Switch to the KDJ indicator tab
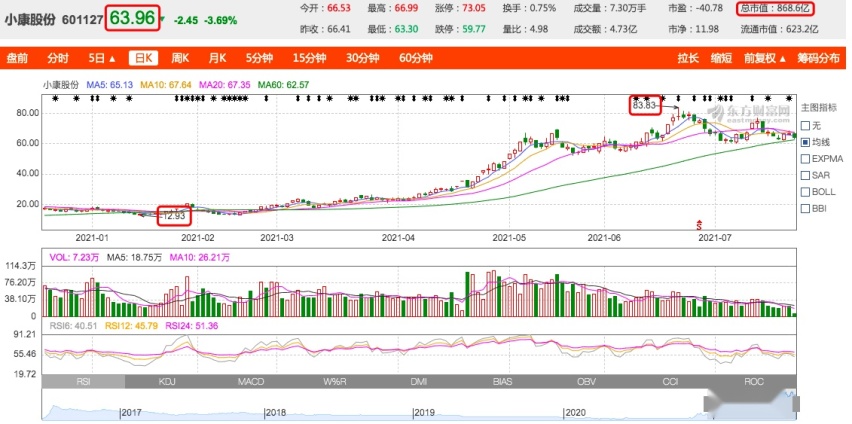 [167, 382]
